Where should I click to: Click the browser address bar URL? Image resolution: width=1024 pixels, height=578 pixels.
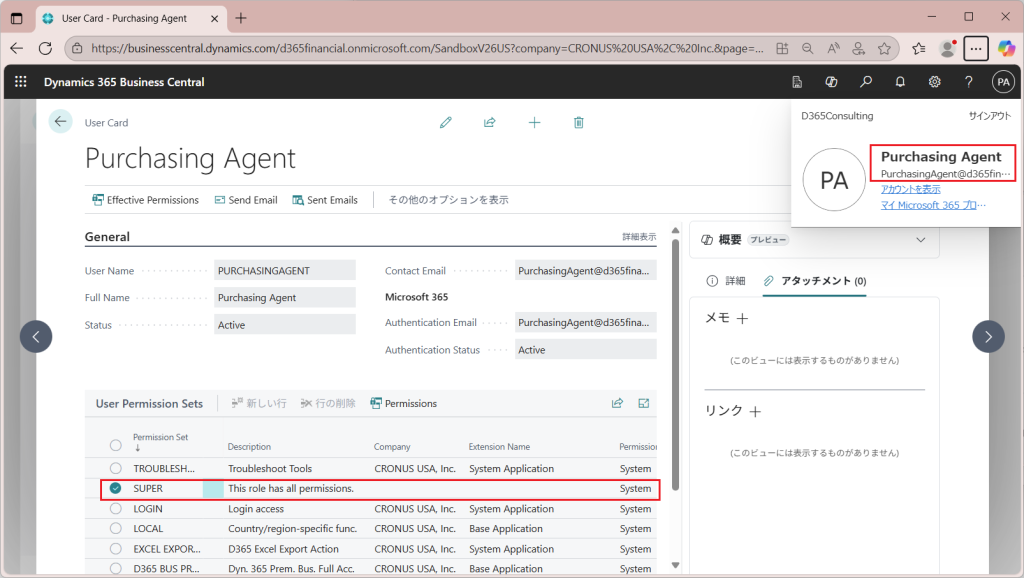427,48
